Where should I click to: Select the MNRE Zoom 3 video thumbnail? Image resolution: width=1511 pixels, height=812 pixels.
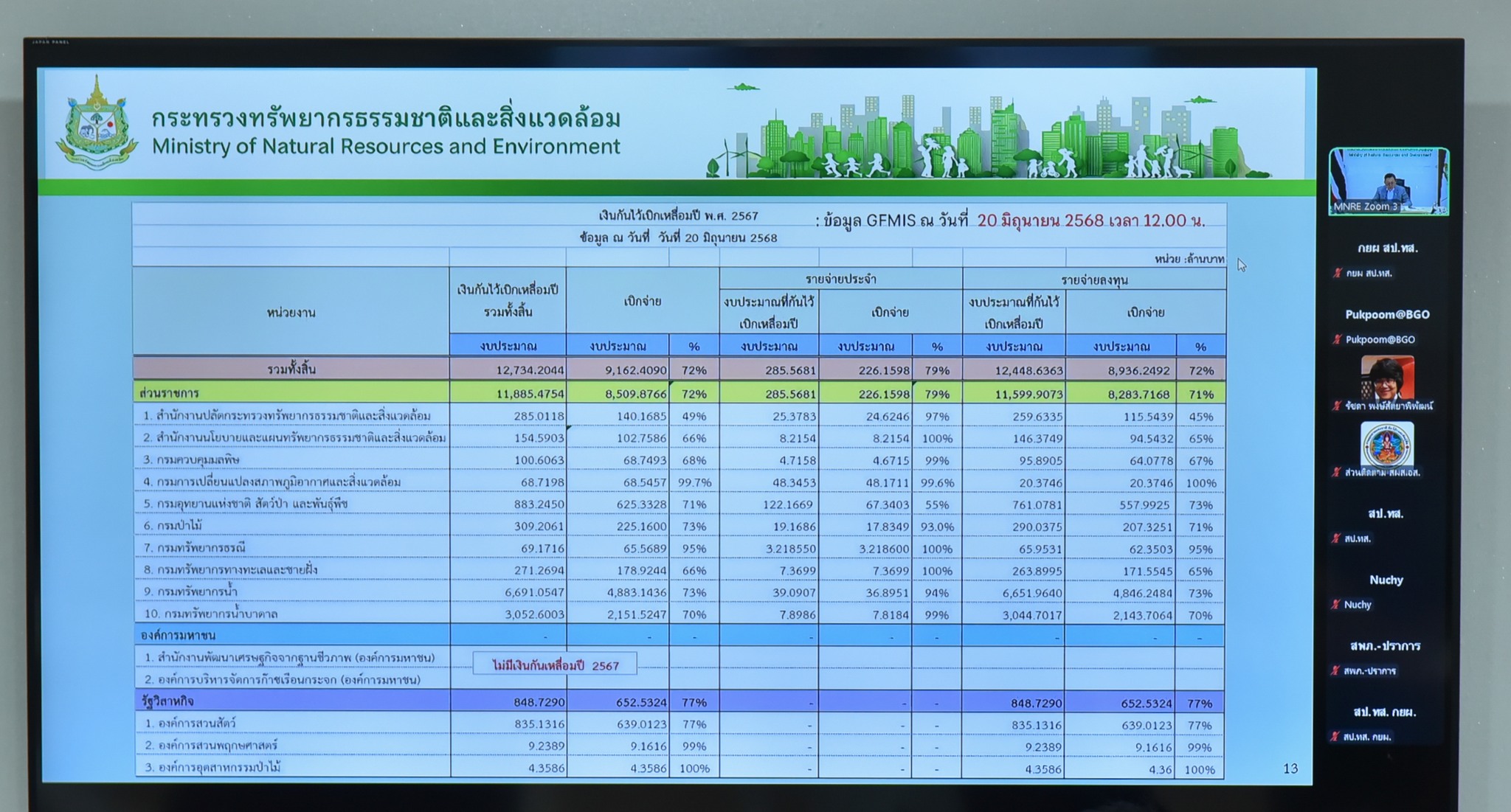pos(1389,181)
